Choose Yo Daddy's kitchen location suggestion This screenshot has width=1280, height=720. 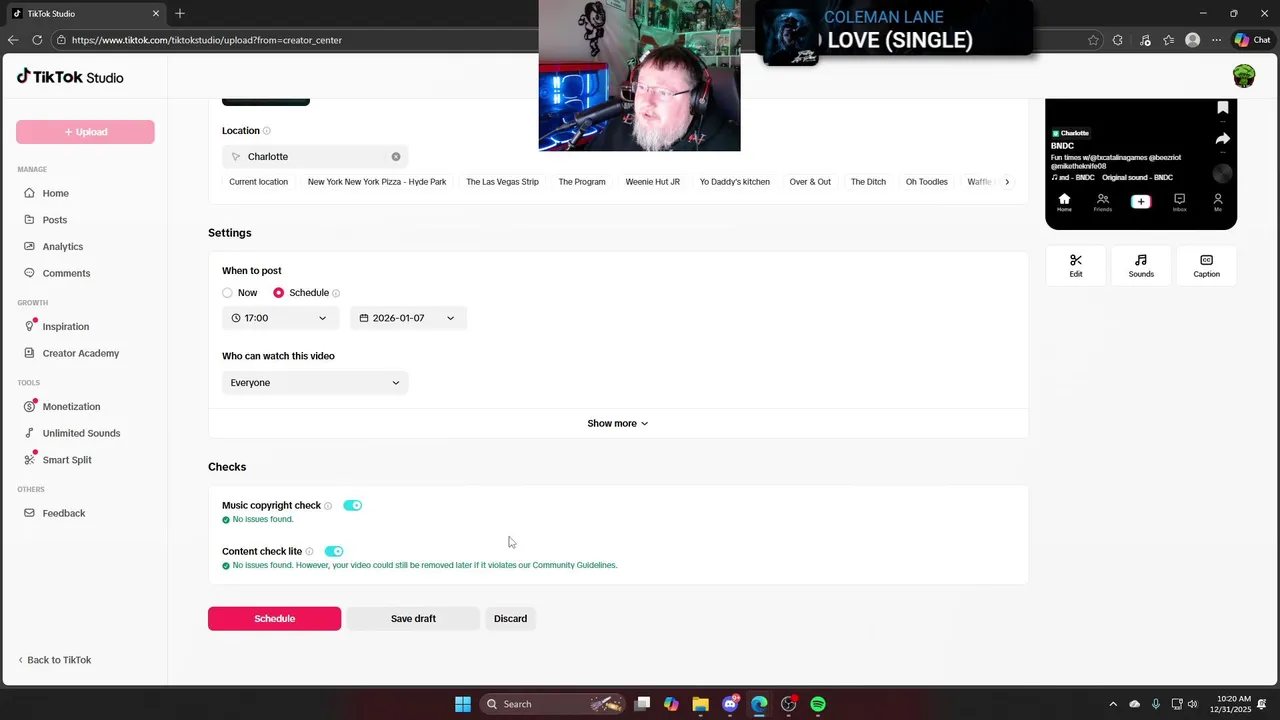[x=734, y=182]
